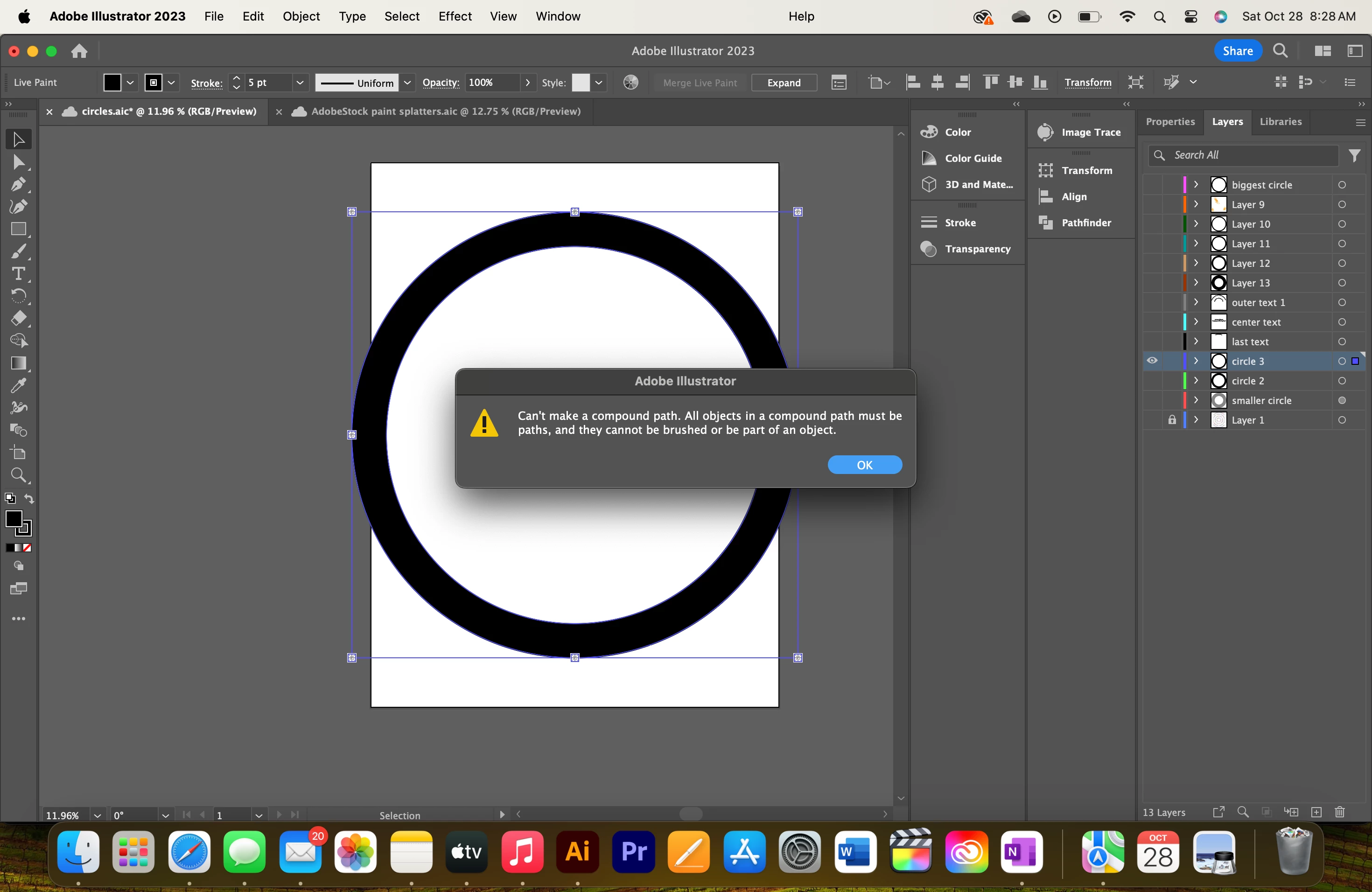
Task: Delete selection with Layers trash icon
Action: click(1339, 812)
